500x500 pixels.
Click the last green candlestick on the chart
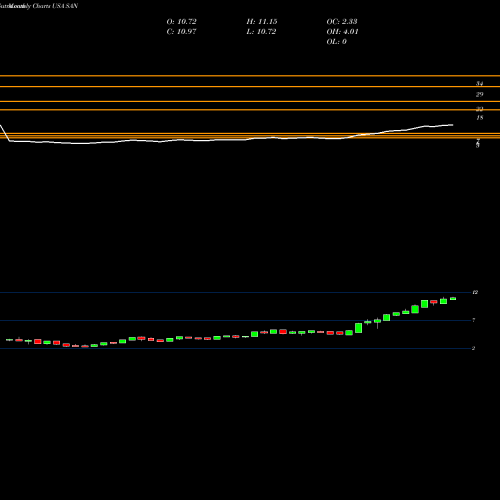(453, 299)
